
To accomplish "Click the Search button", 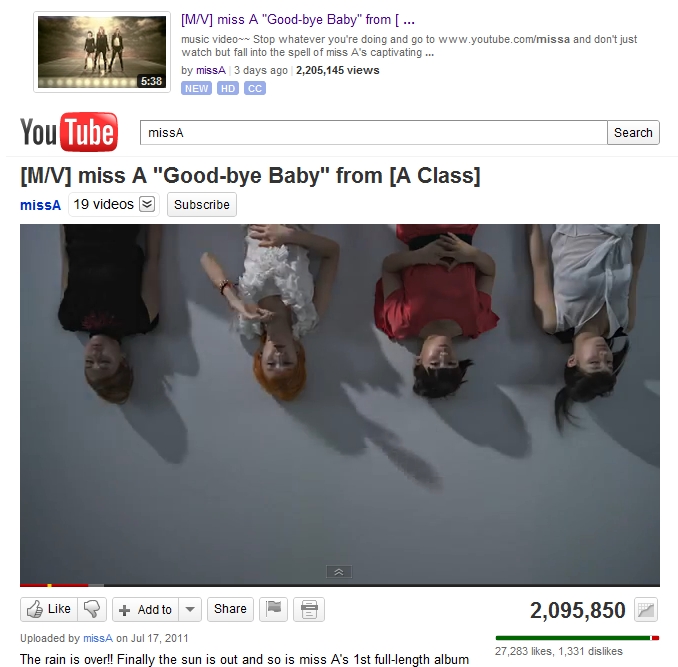I will click(633, 132).
